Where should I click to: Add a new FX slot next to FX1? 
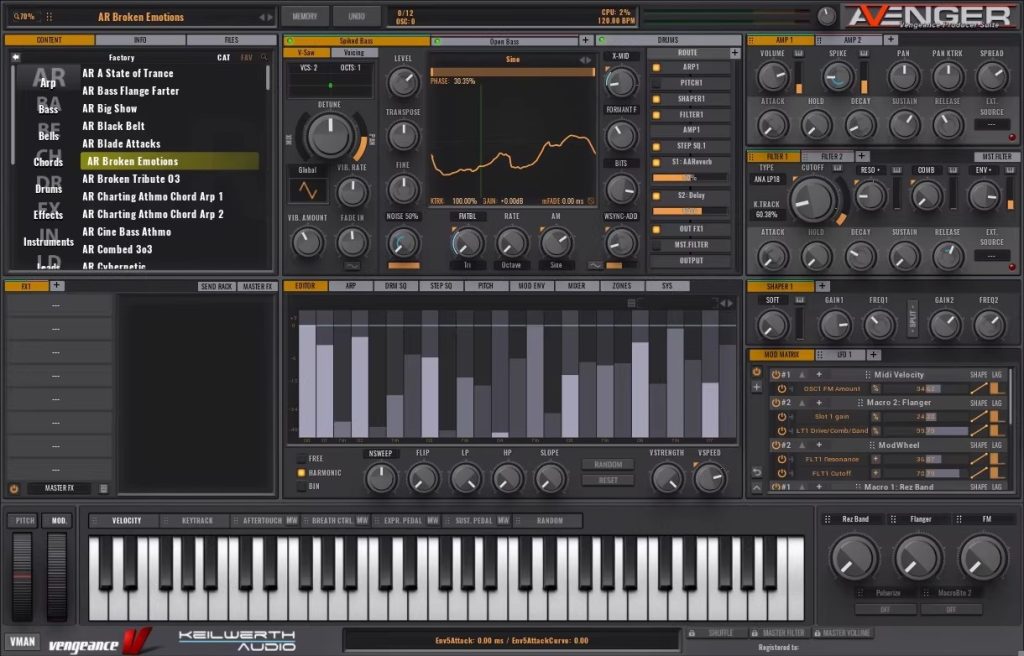tap(57, 286)
